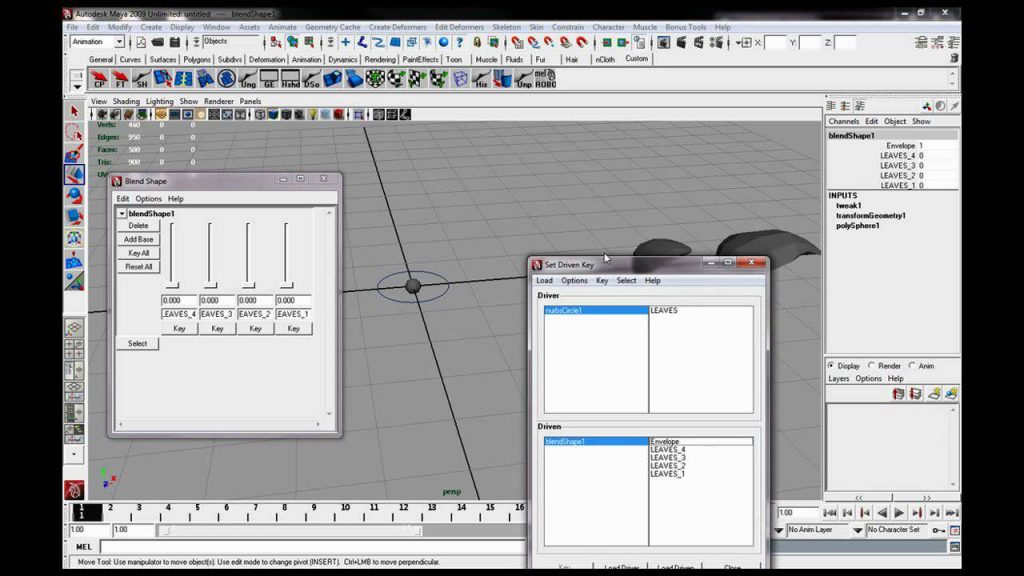Click the Hshd shelf button
The width and height of the screenshot is (1024, 576).
click(x=290, y=79)
